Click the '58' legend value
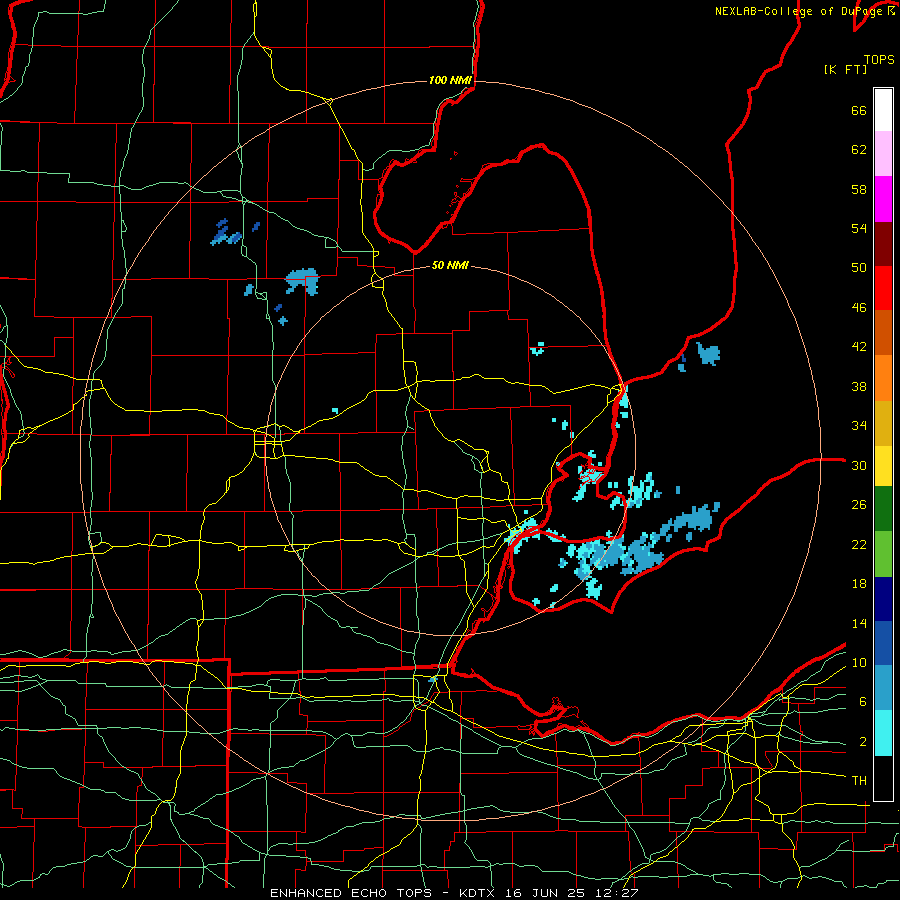Image resolution: width=900 pixels, height=900 pixels. 859,189
